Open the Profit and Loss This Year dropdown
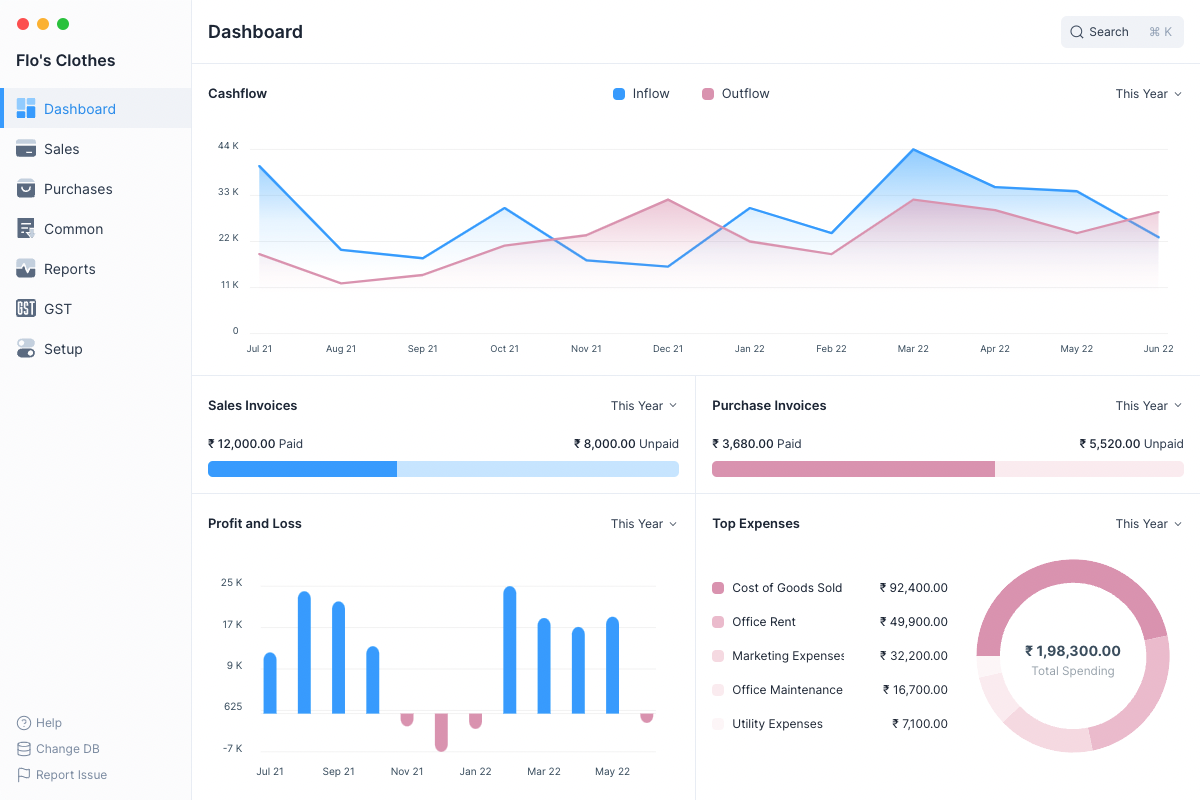This screenshot has width=1200, height=800. tap(643, 523)
